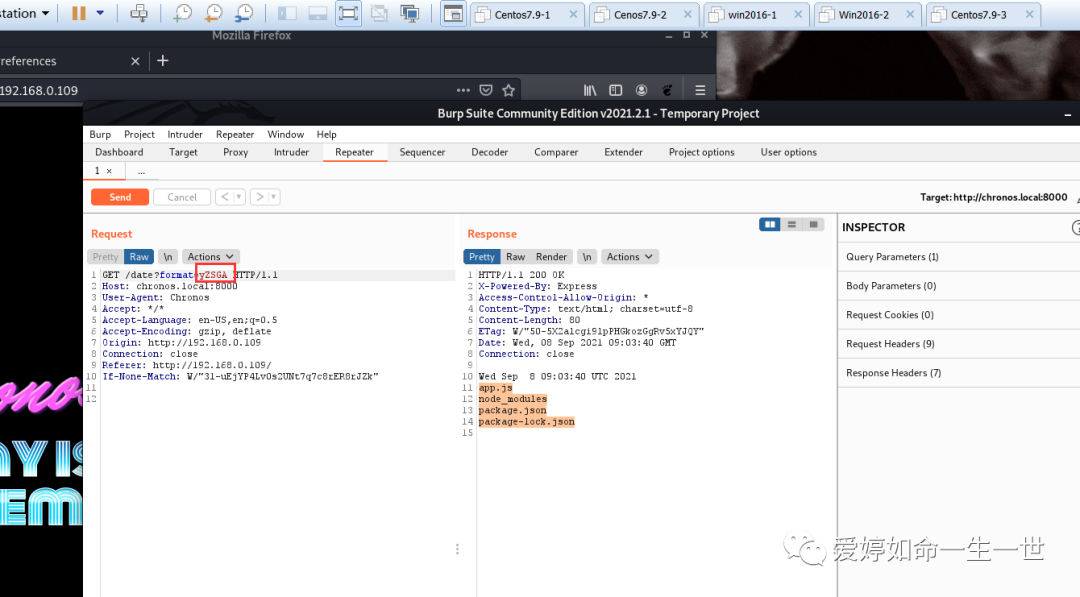Open the Intruder menu in menu bar

(x=185, y=134)
